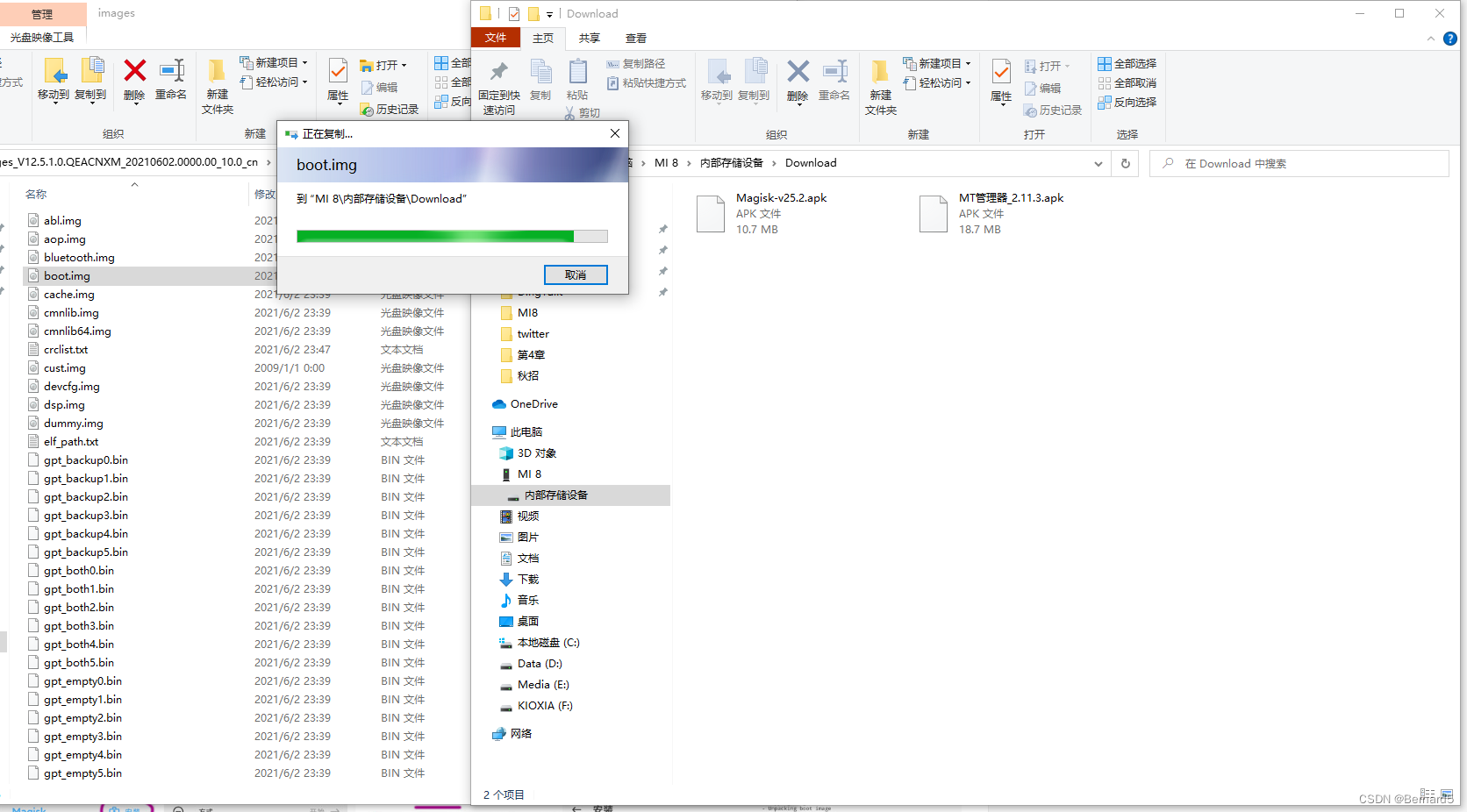Click Name column header in images window

36,195
